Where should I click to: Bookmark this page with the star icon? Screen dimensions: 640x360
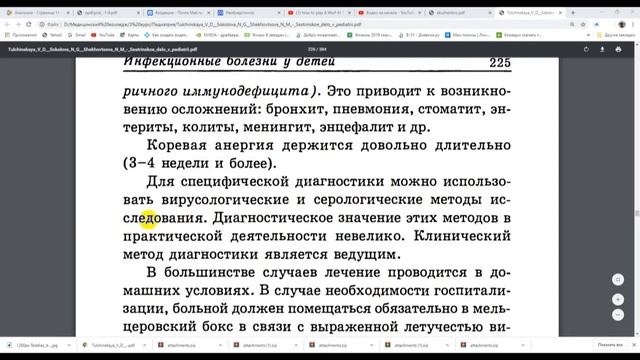point(583,24)
